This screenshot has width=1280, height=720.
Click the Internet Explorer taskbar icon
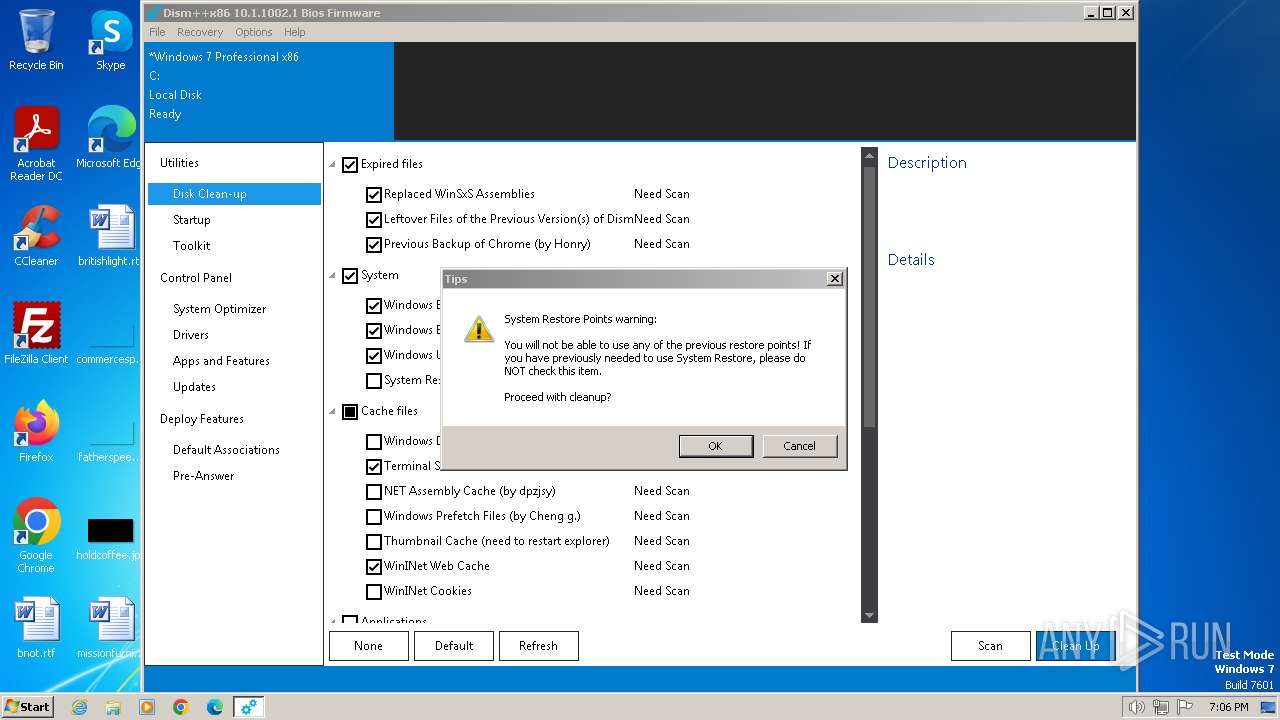coord(79,707)
